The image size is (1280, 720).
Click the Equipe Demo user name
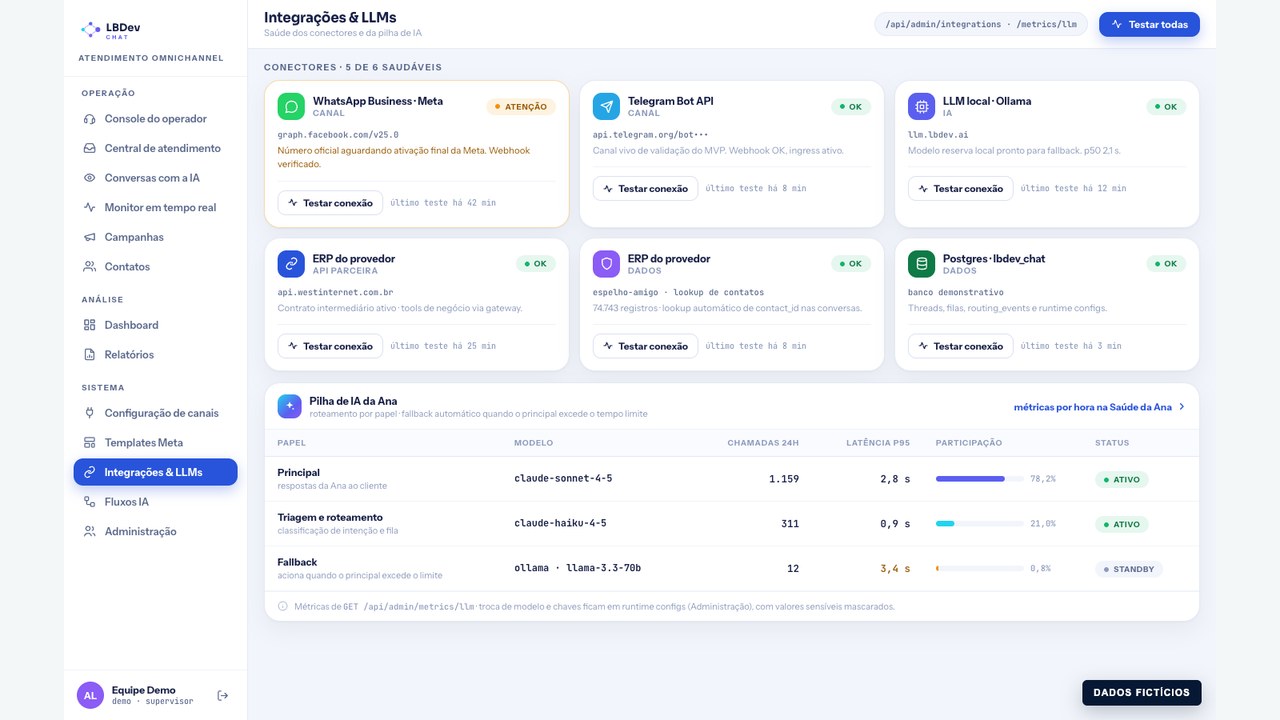coord(143,690)
